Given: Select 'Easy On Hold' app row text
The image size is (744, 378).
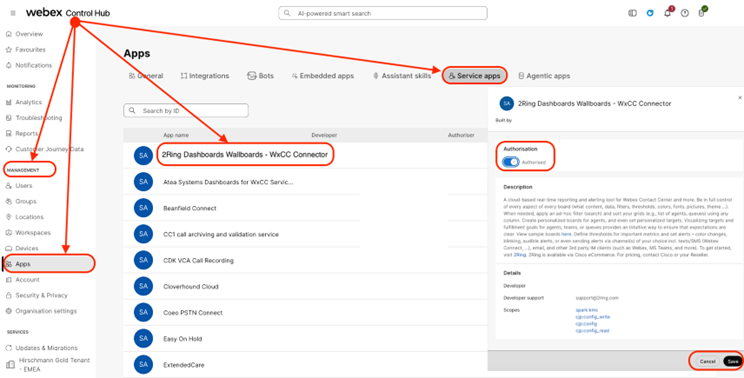Looking at the screenshot, I should tap(183, 339).
